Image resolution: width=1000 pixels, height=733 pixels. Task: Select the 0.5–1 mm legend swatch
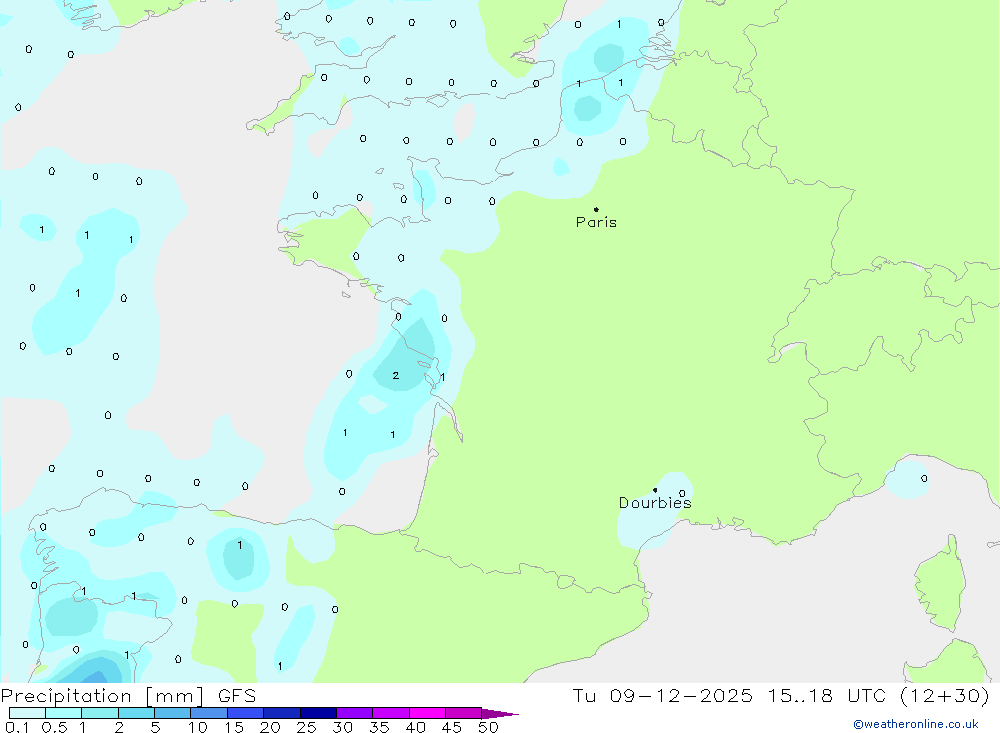(64, 713)
